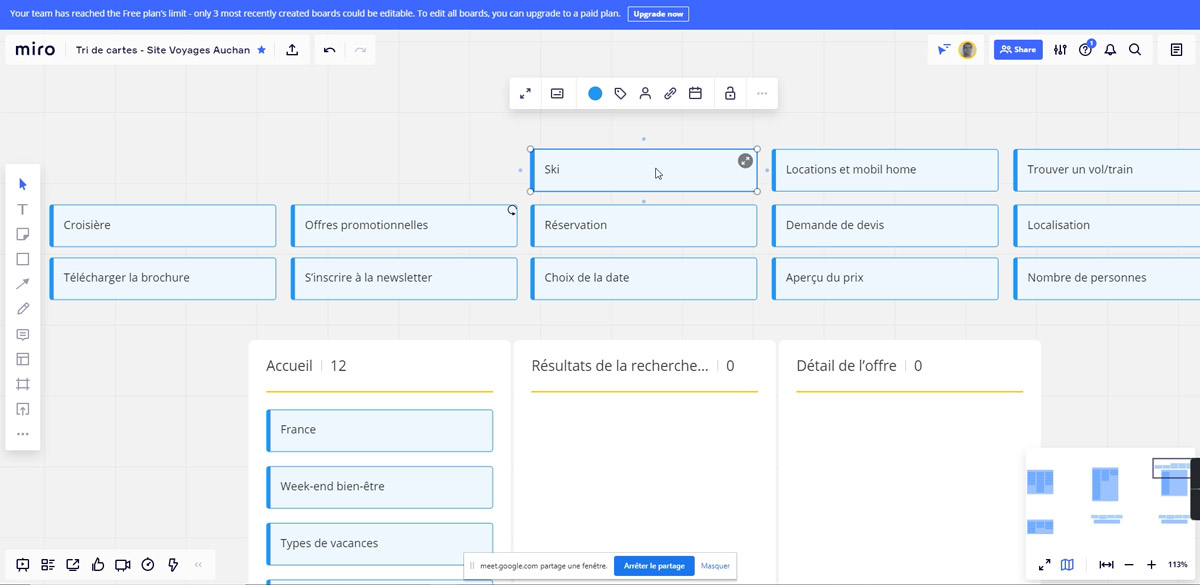The height and width of the screenshot is (585, 1200).
Task: Collapse the bottom toolbar with double chevron
Action: (198, 565)
